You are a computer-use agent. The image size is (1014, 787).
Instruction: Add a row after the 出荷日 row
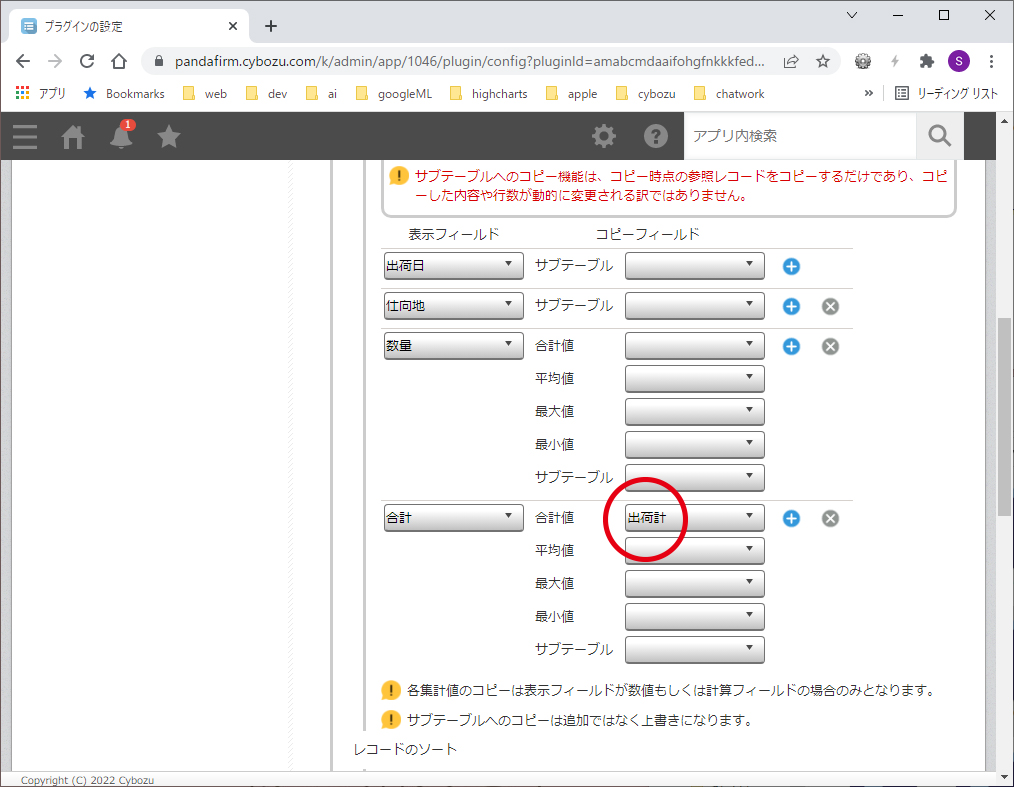point(791,266)
